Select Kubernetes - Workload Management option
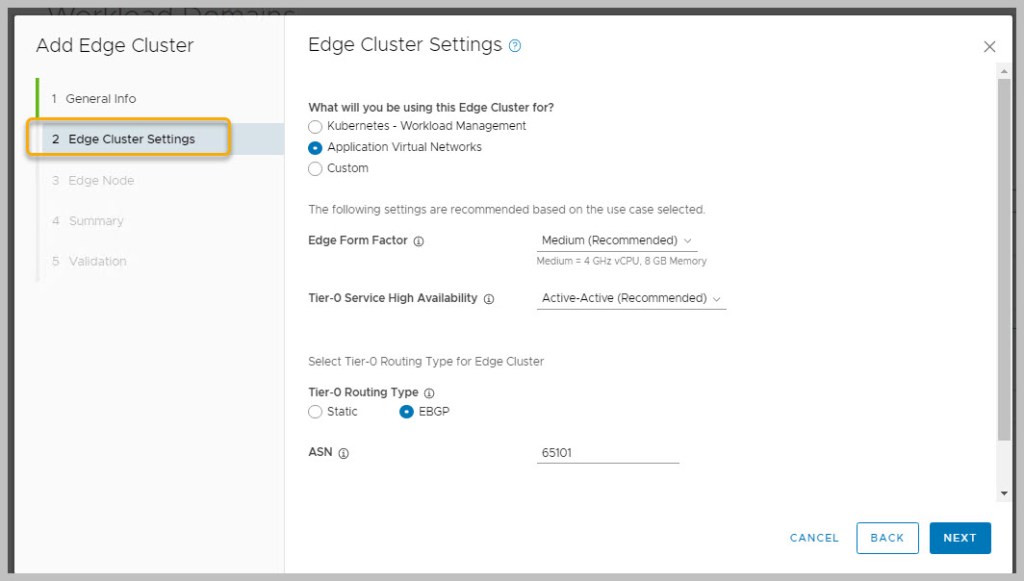The width and height of the screenshot is (1024, 581). (x=316, y=127)
